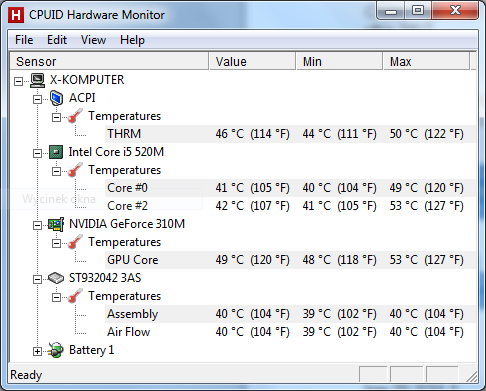Select the X-KOMPUTER computer icon
Viewport: 486px width, 391px height.
[37, 80]
